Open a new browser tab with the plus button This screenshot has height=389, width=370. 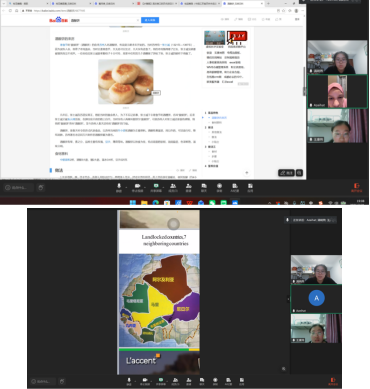(x=268, y=3)
